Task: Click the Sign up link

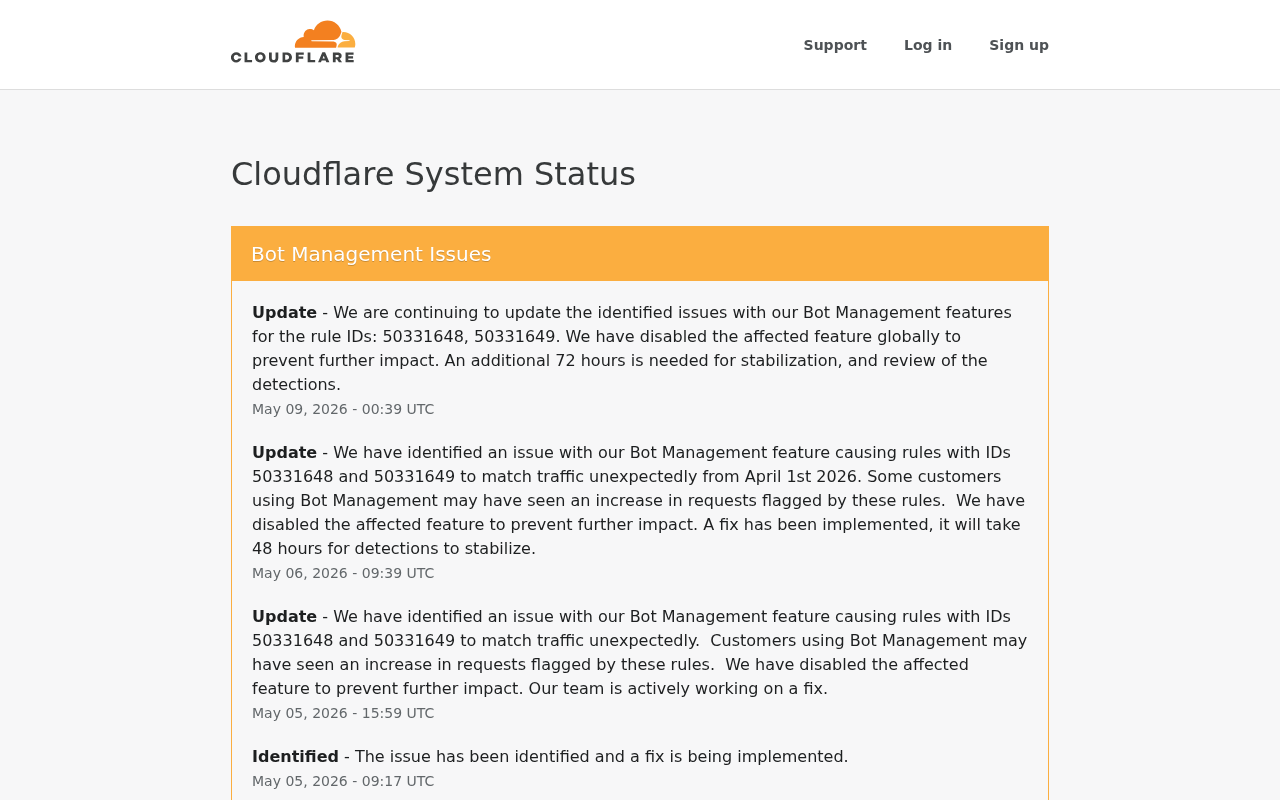Action: click(x=1019, y=45)
